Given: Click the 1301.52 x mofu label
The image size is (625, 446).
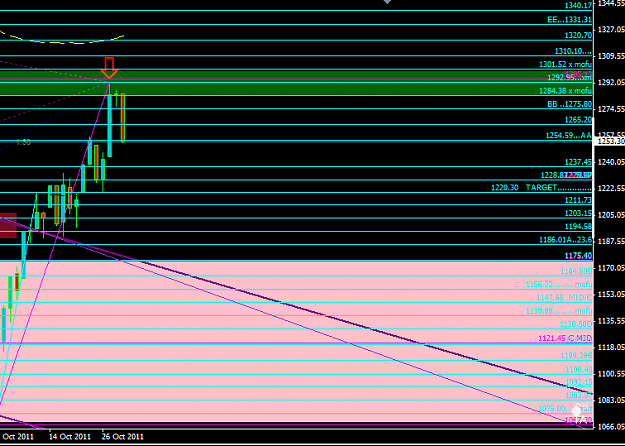Looking at the screenshot, I should 565,64.
